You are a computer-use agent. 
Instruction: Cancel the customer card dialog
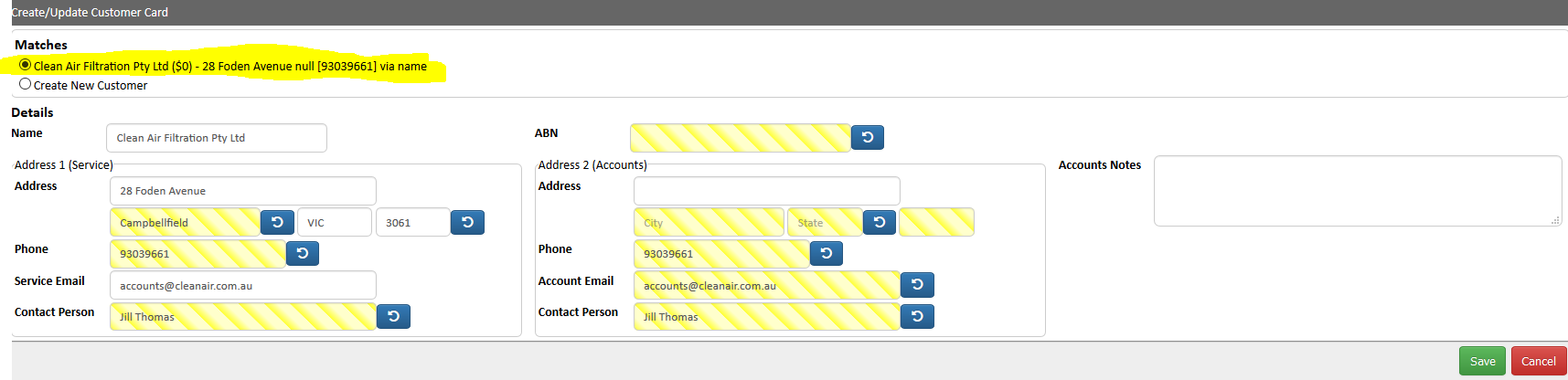[1539, 361]
